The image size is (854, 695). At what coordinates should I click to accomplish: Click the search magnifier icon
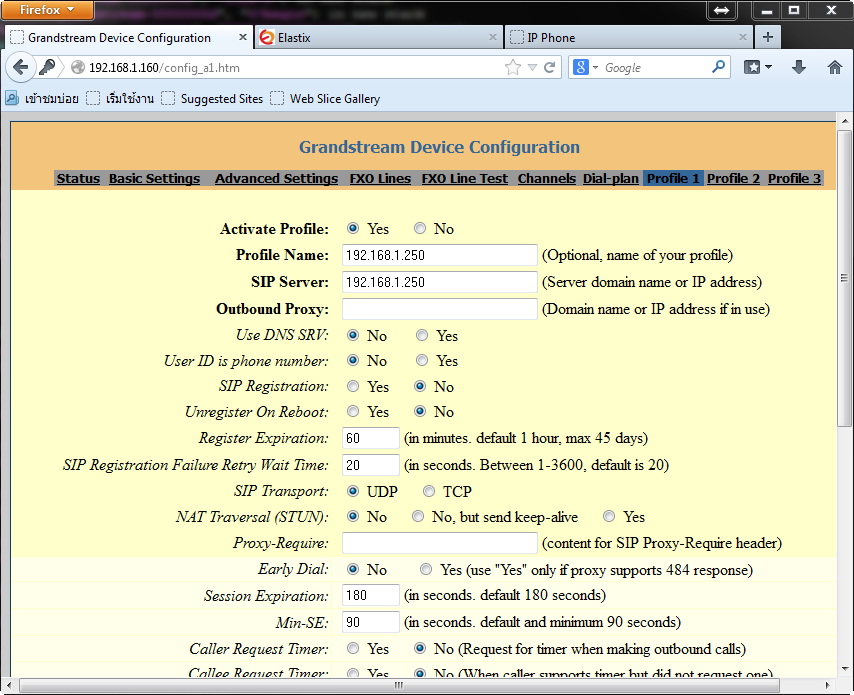718,67
